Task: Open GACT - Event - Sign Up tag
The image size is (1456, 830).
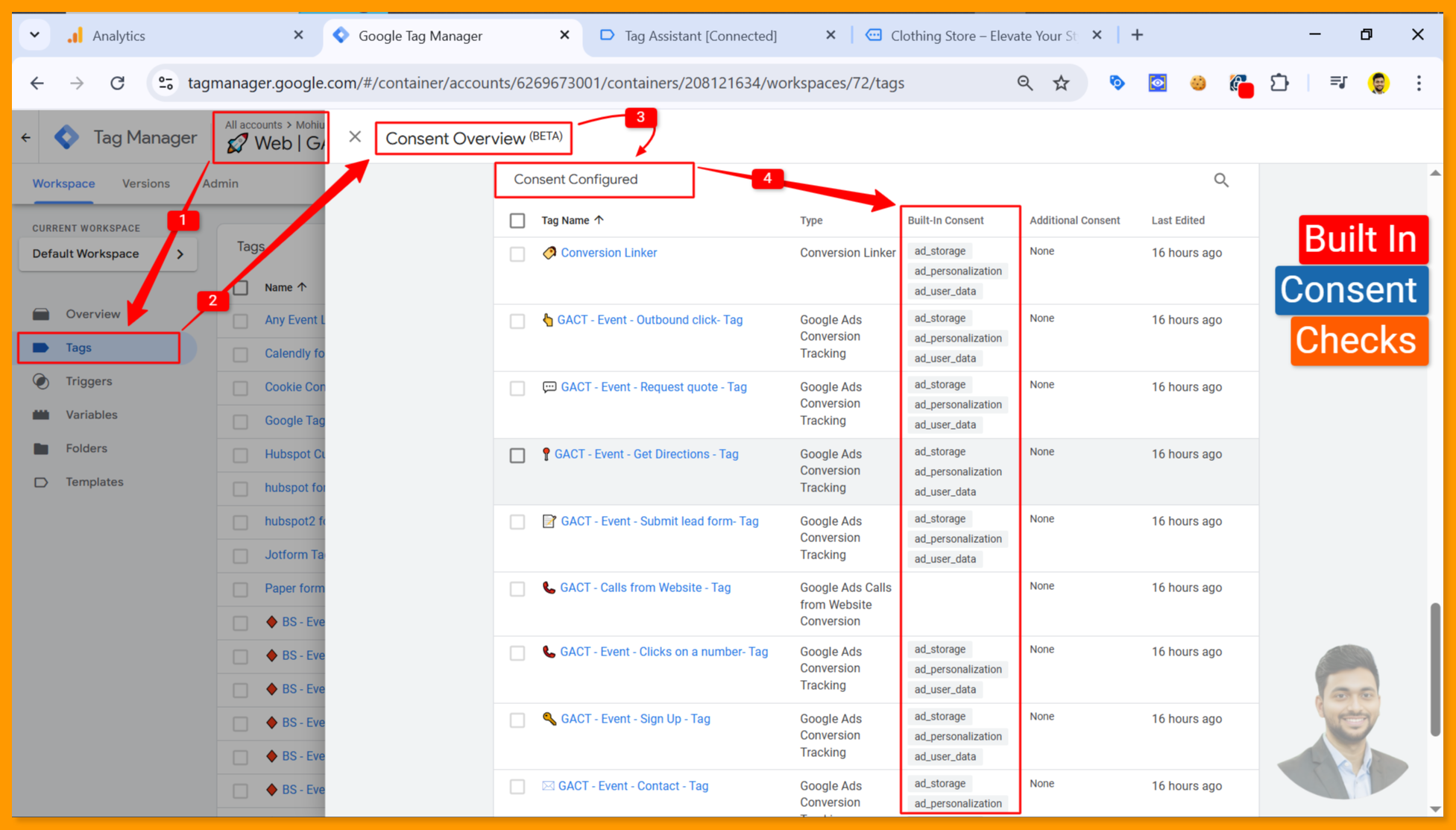Action: coord(635,719)
